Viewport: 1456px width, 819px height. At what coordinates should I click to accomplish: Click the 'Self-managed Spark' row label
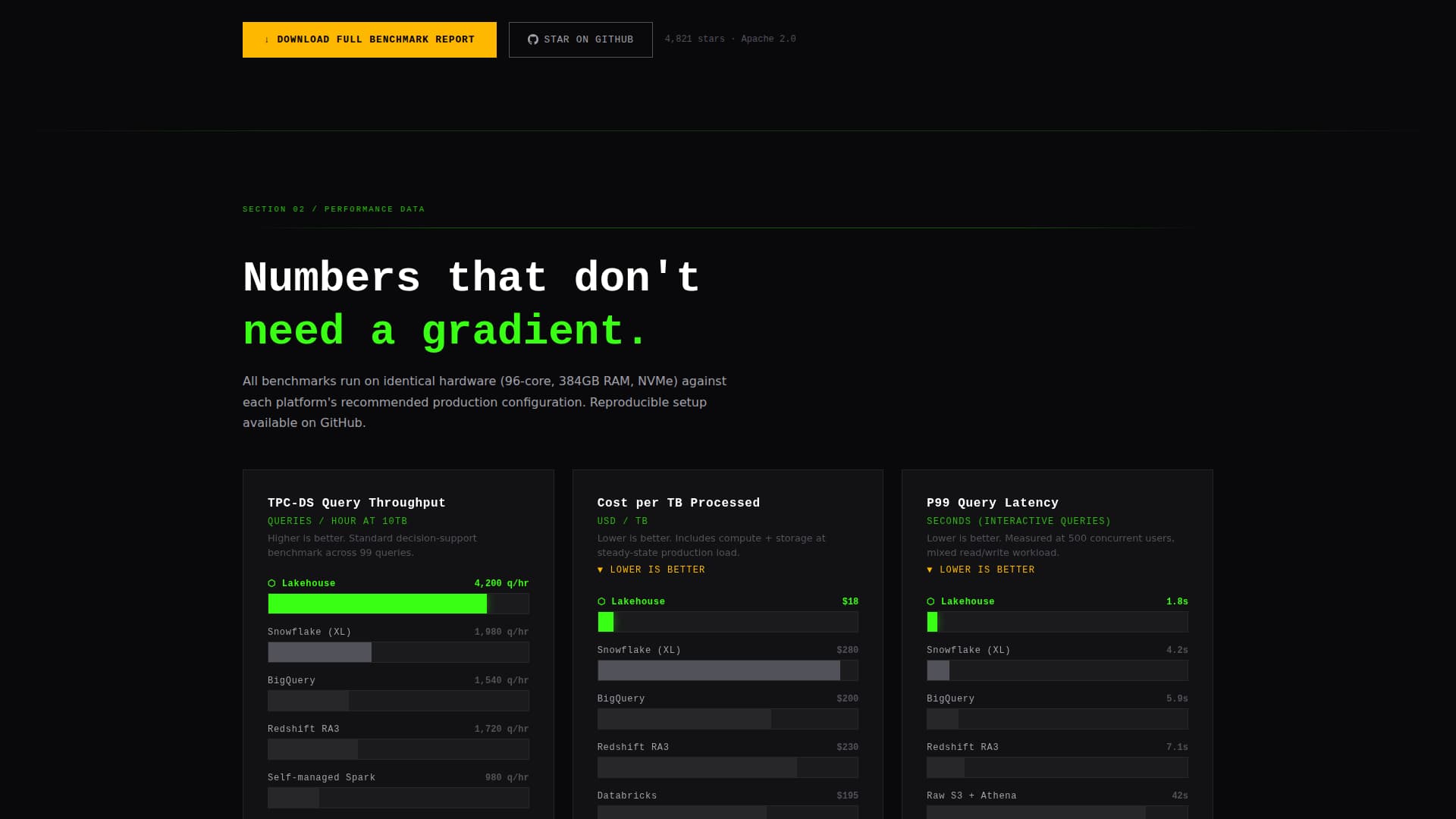[322, 777]
